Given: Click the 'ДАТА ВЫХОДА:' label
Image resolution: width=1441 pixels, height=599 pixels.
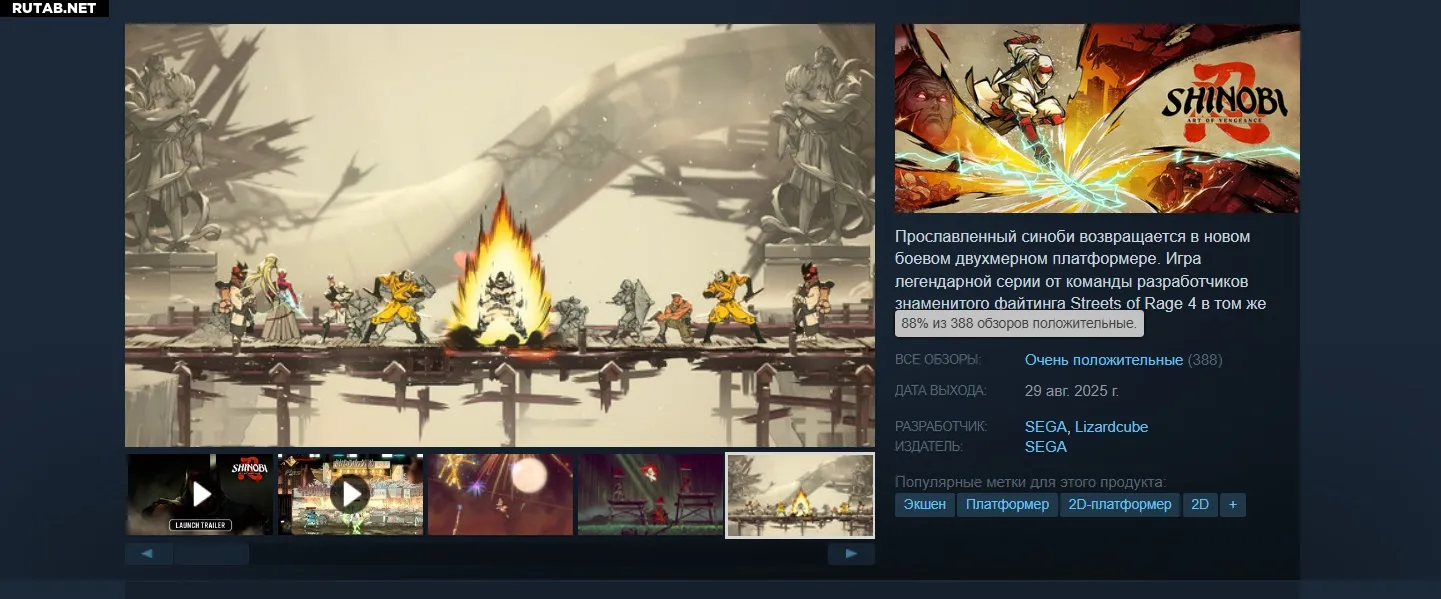Looking at the screenshot, I should [x=940, y=391].
